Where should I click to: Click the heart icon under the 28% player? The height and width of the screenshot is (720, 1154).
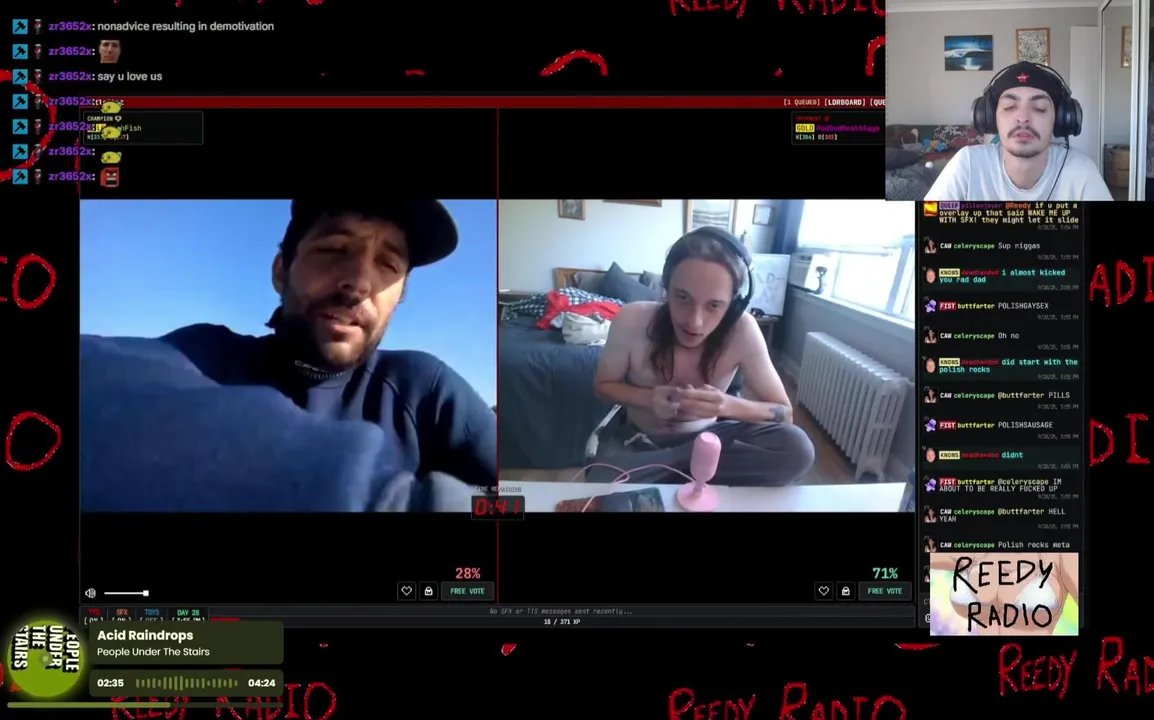pos(406,590)
